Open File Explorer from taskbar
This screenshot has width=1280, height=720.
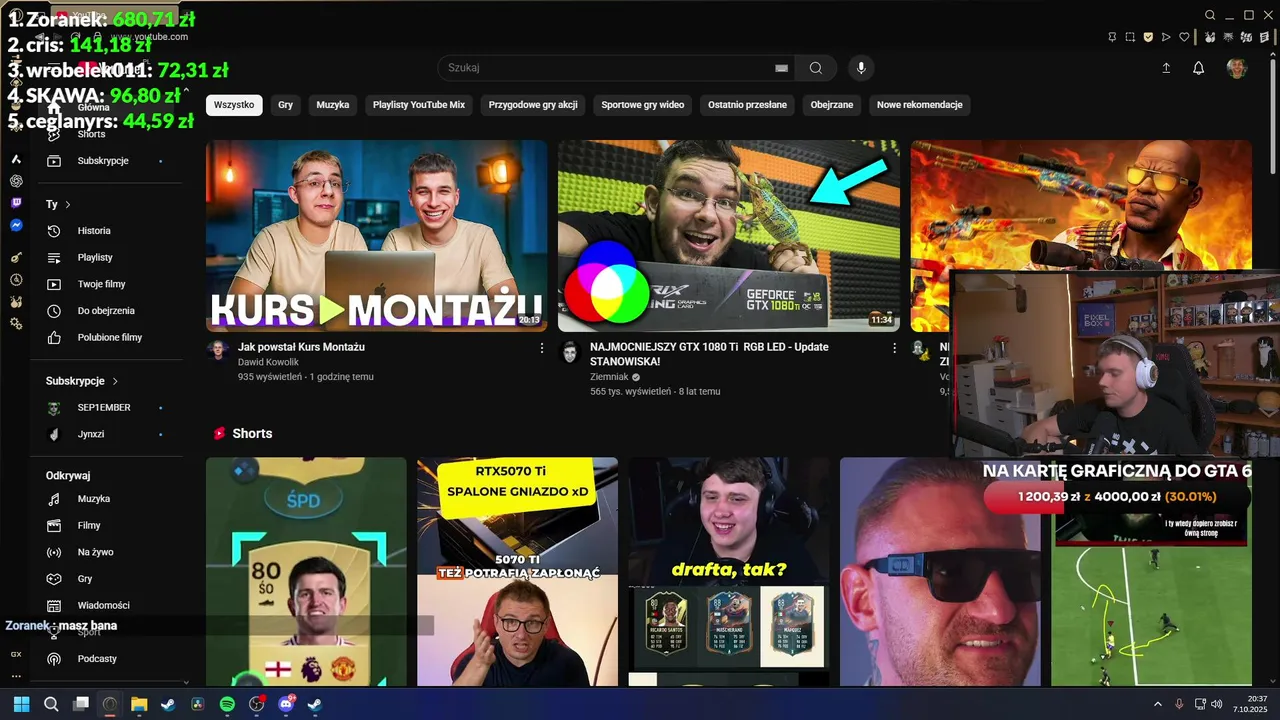(139, 704)
